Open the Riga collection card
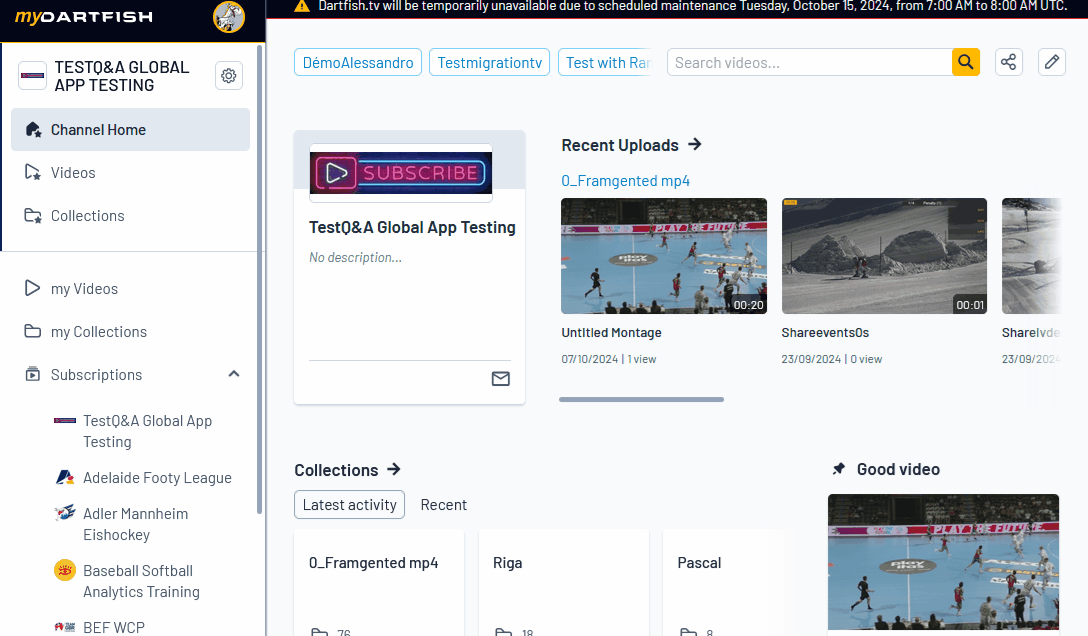The image size is (1088, 636). [x=564, y=583]
